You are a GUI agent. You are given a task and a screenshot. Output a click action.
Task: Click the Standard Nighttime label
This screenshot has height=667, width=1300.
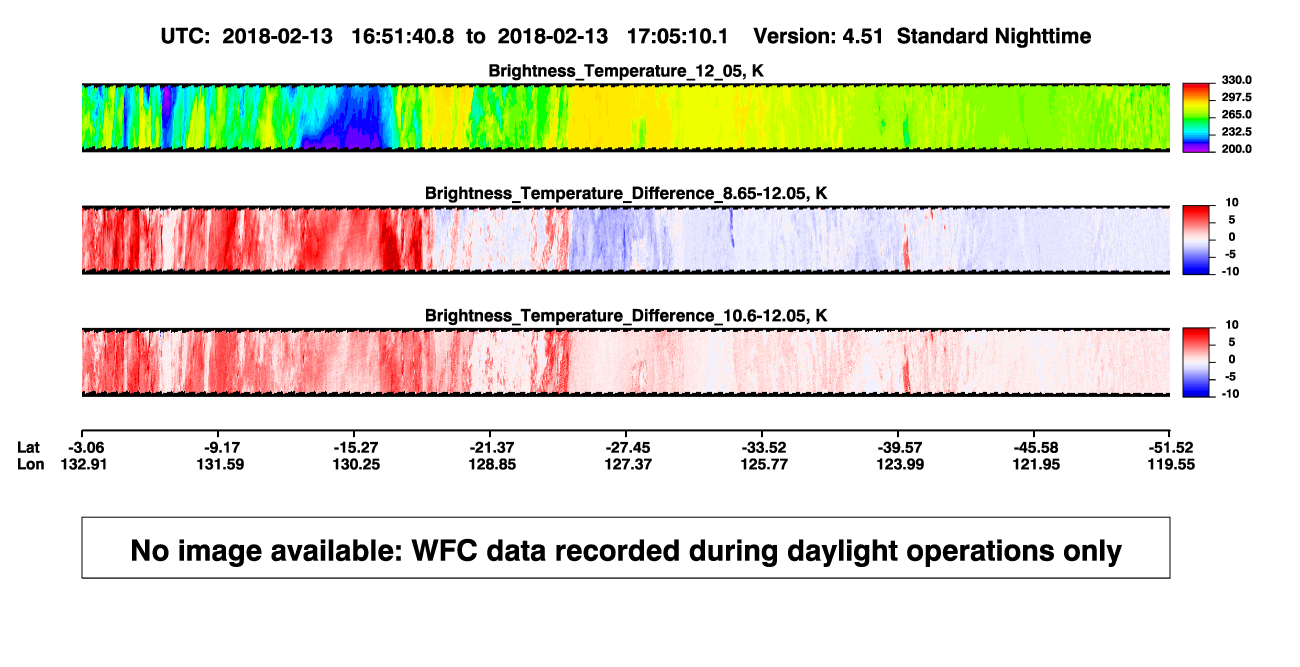click(x=994, y=36)
